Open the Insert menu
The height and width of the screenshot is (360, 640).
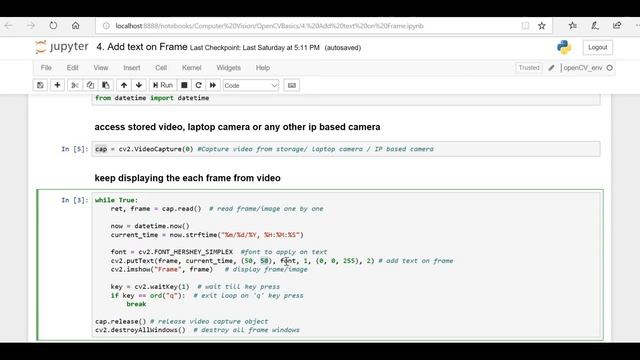coord(131,68)
